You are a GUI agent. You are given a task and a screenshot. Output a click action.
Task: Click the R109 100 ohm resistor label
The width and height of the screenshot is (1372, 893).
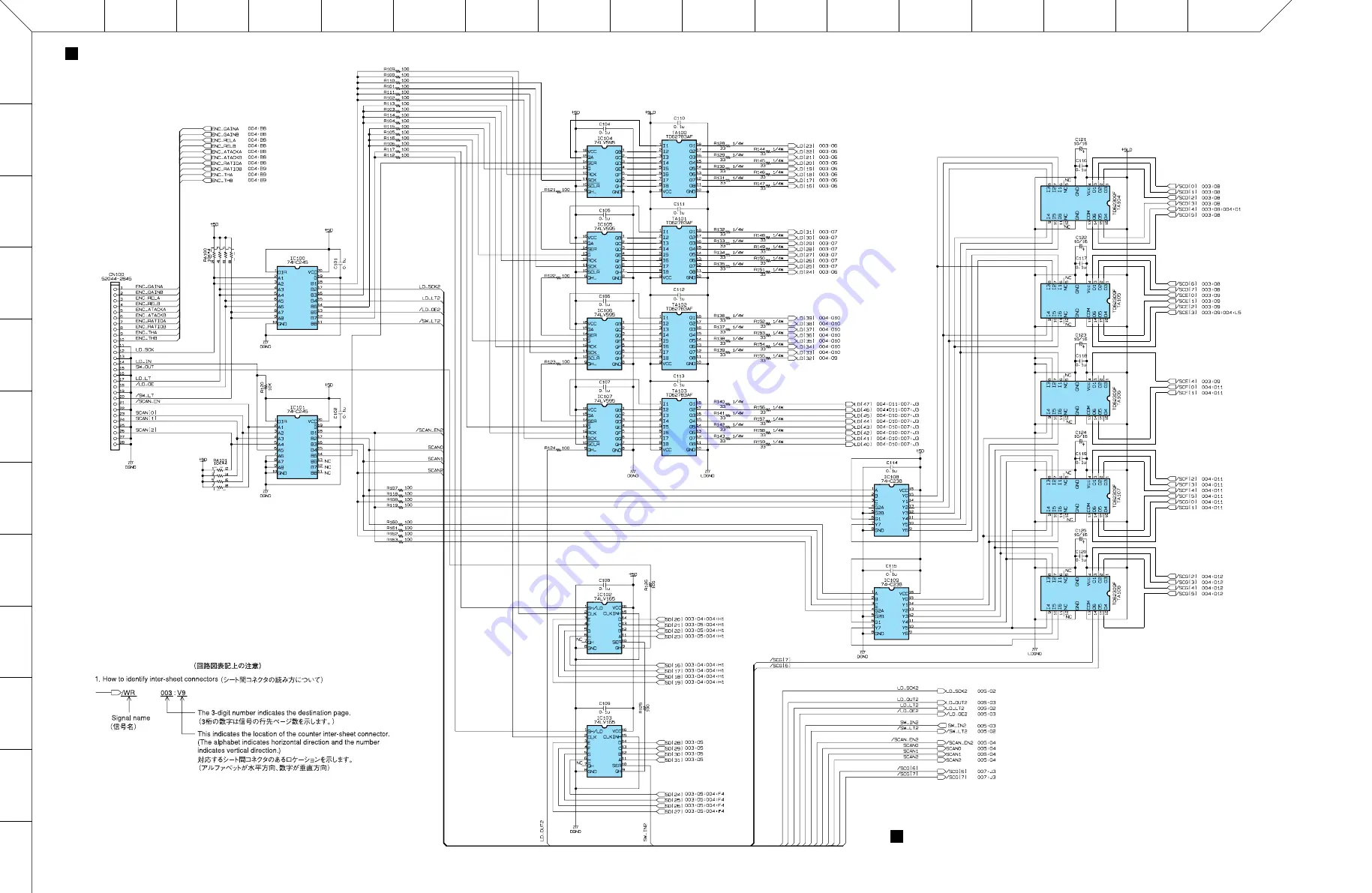396,69
